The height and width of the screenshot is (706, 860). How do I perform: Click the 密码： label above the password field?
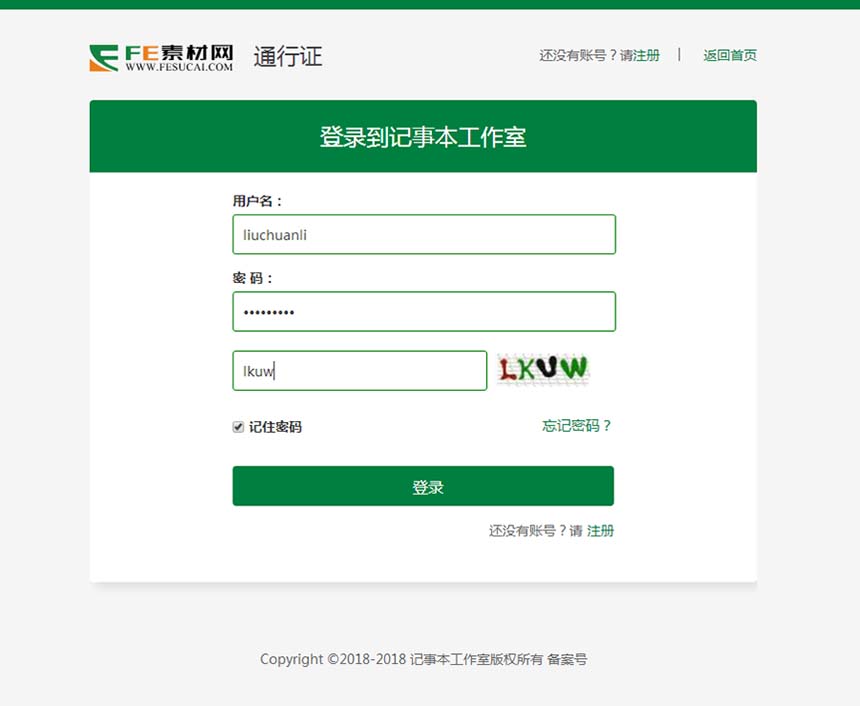coord(252,278)
